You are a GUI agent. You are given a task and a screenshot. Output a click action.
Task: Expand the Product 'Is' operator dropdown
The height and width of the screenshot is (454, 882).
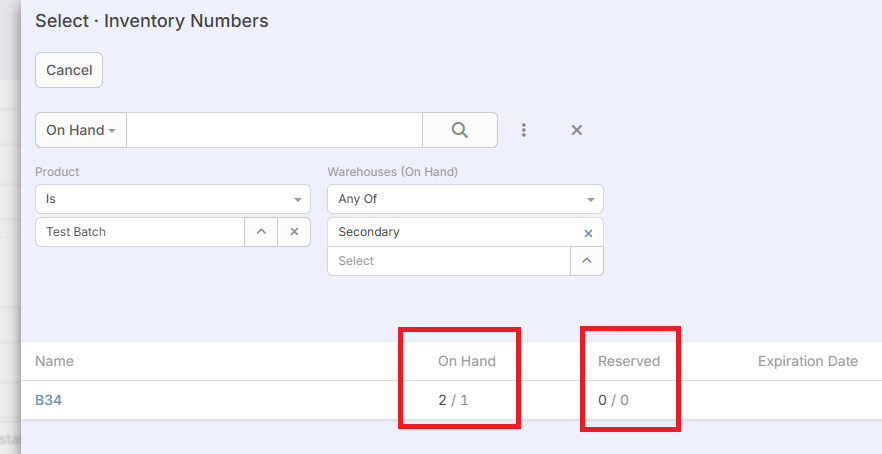coord(173,199)
